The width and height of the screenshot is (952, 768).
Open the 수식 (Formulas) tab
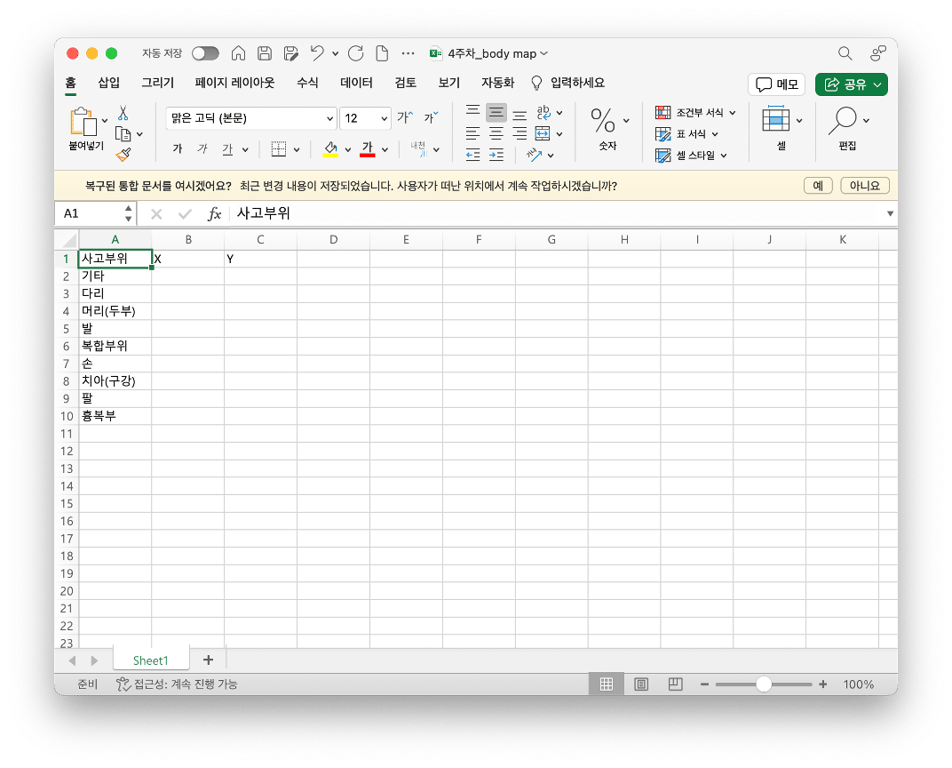[307, 83]
